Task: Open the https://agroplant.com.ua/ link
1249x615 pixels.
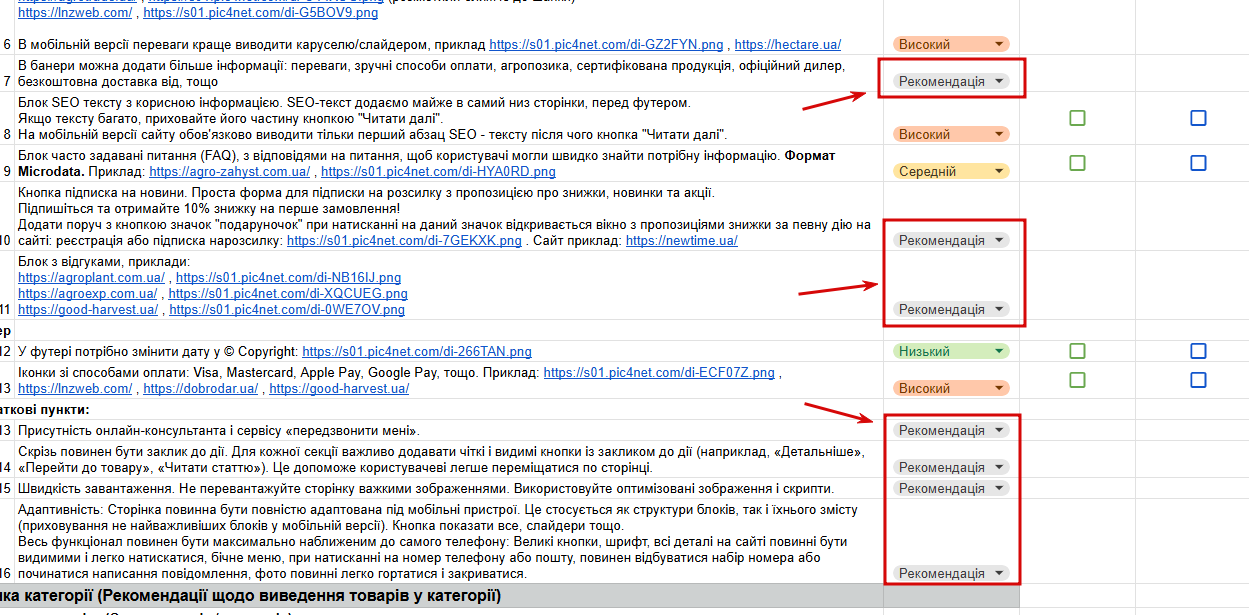Action: (x=91, y=278)
